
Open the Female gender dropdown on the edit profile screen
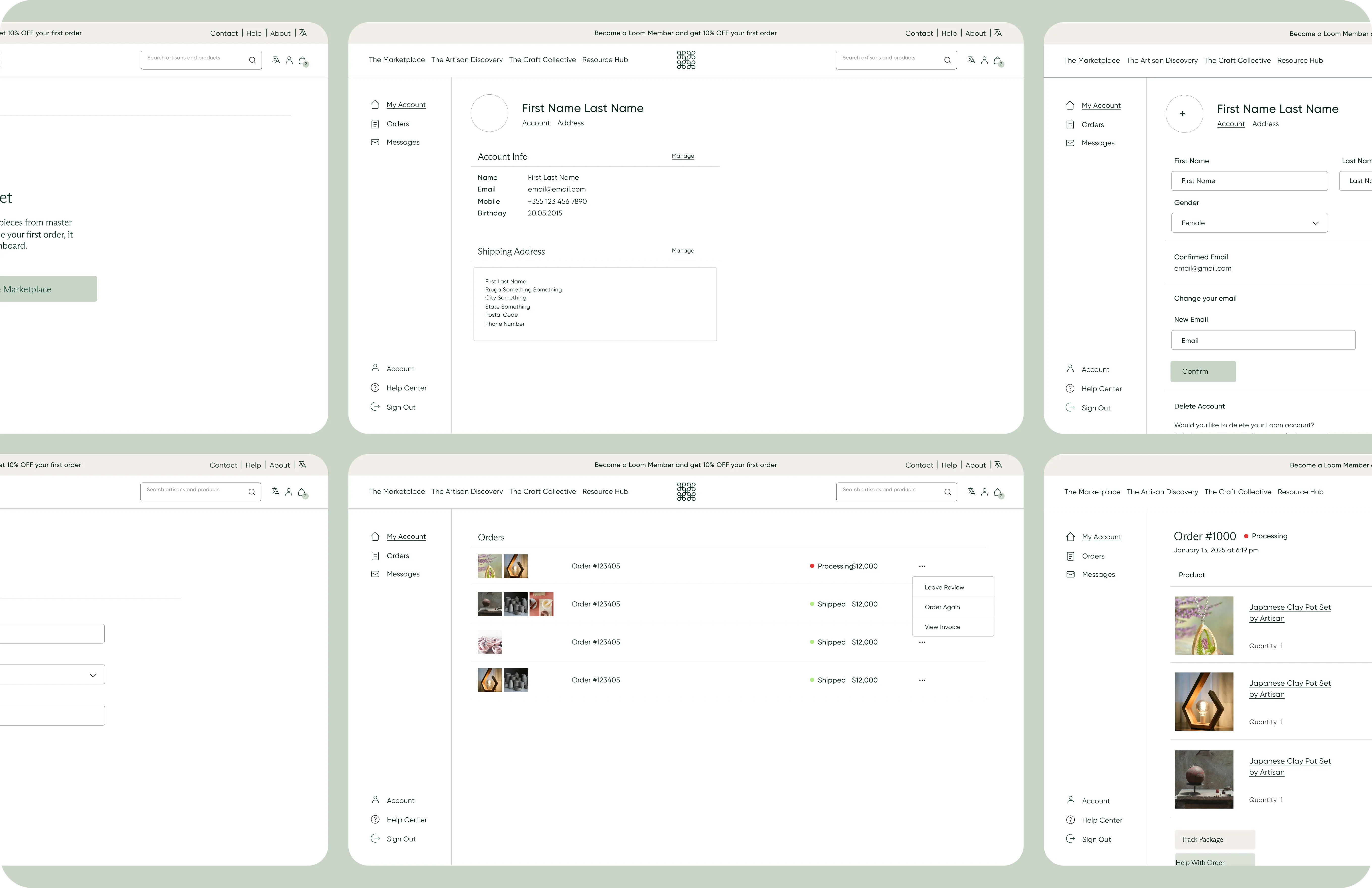coord(1249,223)
